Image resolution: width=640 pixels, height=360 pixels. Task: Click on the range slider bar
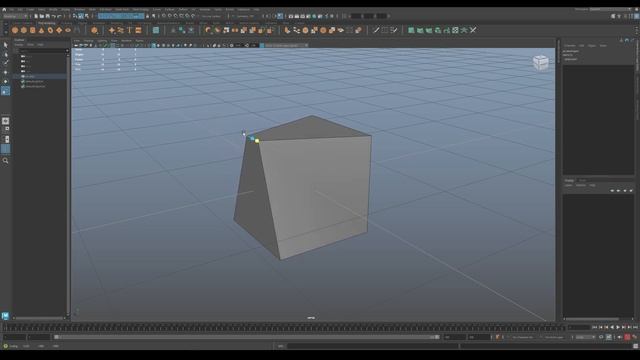(247, 337)
